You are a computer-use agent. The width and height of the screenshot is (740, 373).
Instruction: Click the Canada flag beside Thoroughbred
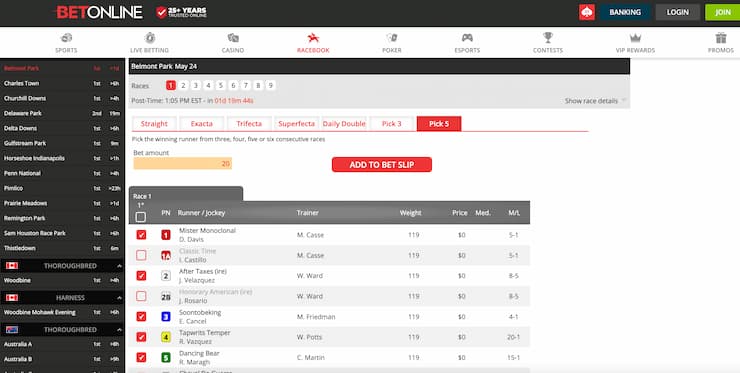pos(12,266)
